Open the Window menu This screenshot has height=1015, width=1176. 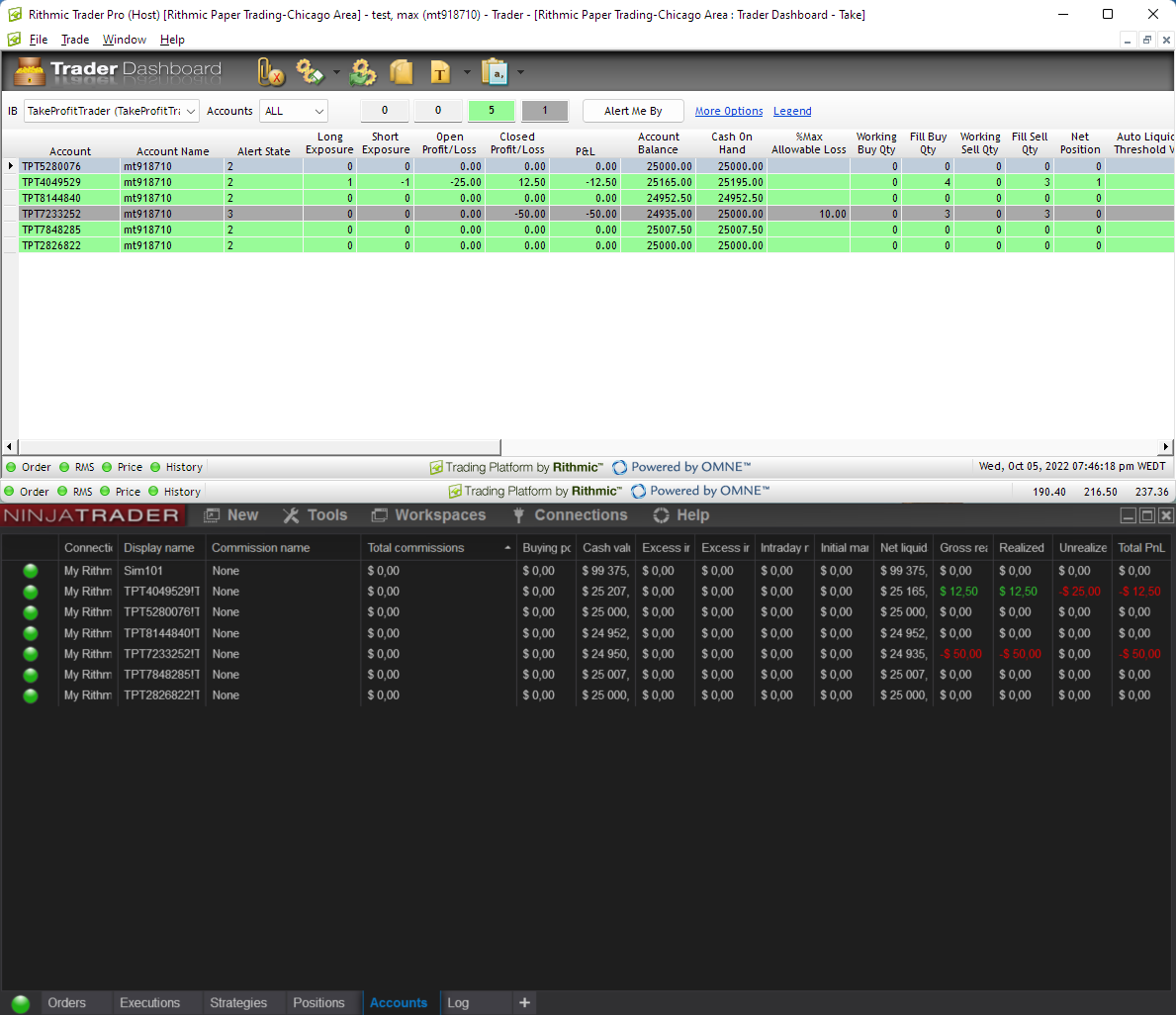click(125, 40)
